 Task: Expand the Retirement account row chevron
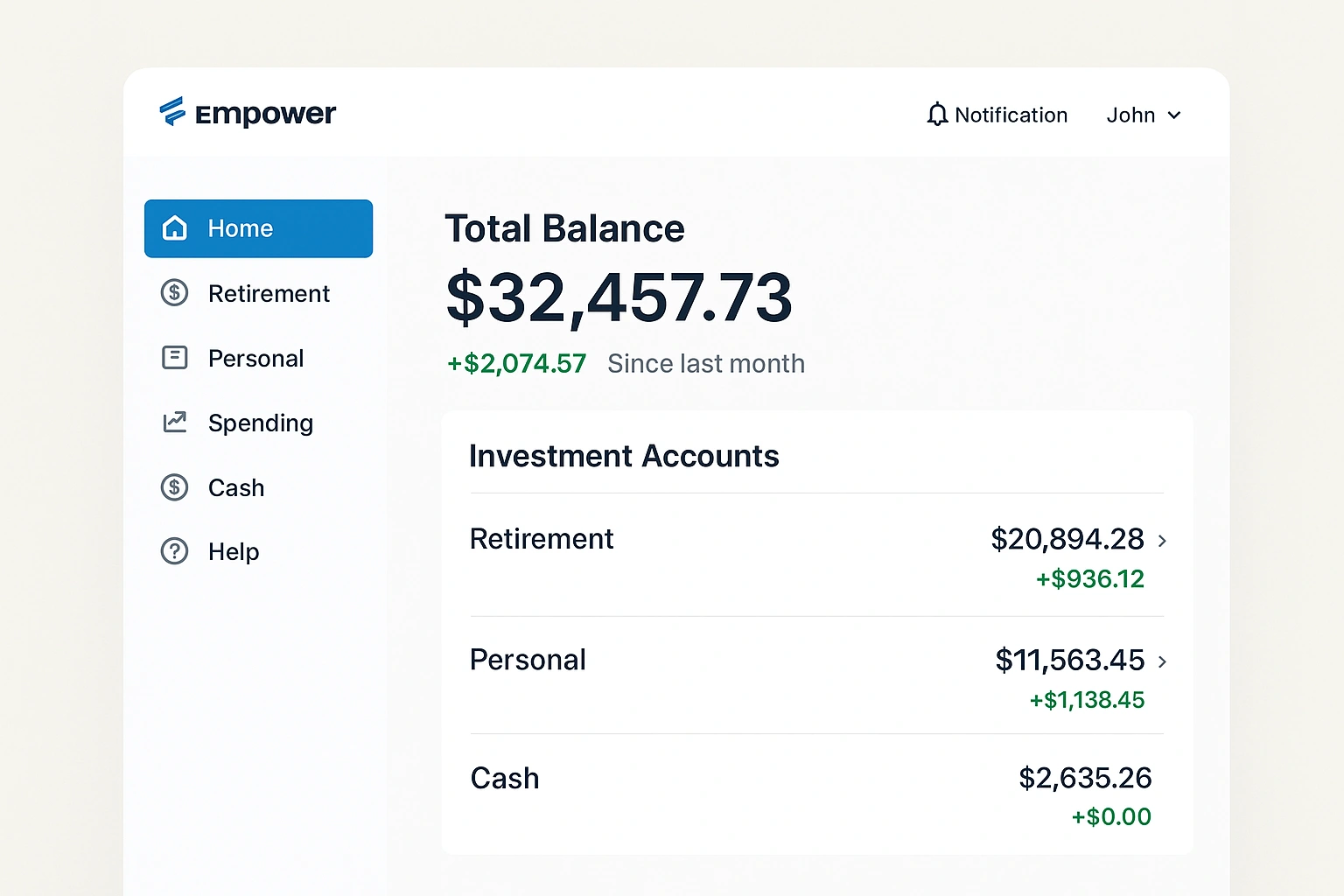tap(1163, 542)
